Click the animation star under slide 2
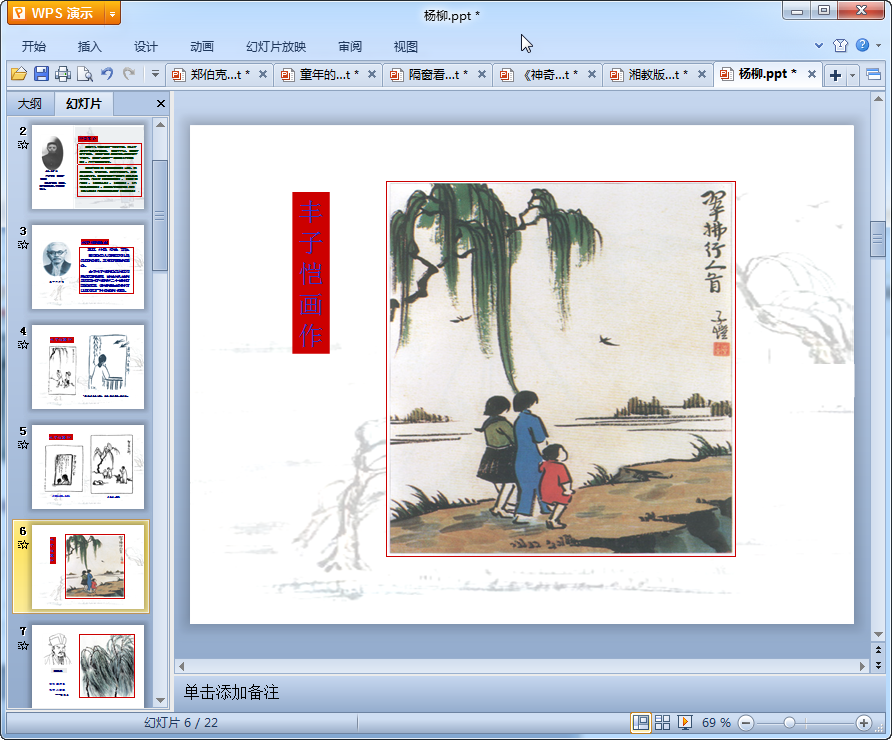The width and height of the screenshot is (892, 740). click(23, 144)
